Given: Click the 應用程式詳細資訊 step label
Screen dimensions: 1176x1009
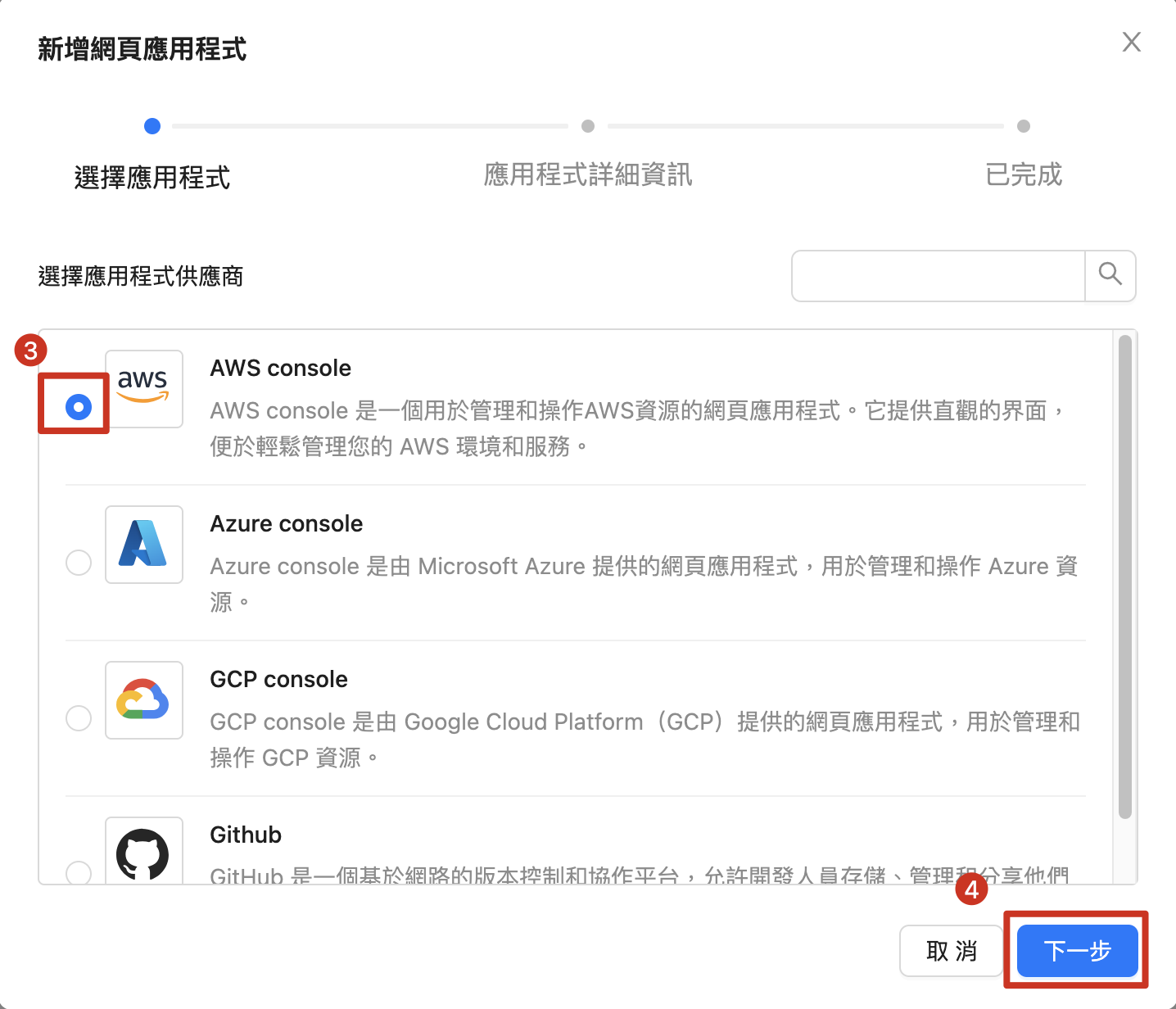Looking at the screenshot, I should (588, 174).
